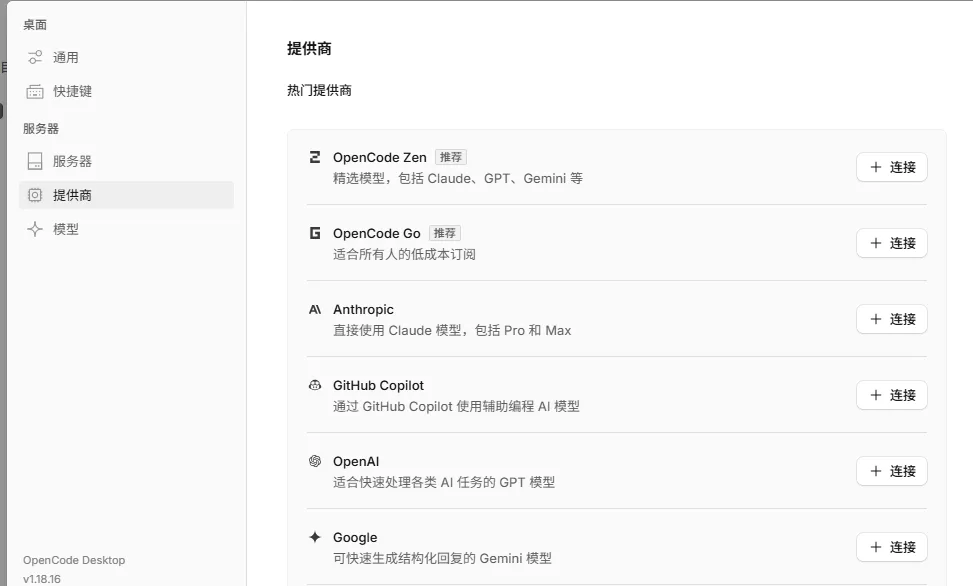Connect the OpenCode Zen provider
The width and height of the screenshot is (973, 586).
(892, 167)
